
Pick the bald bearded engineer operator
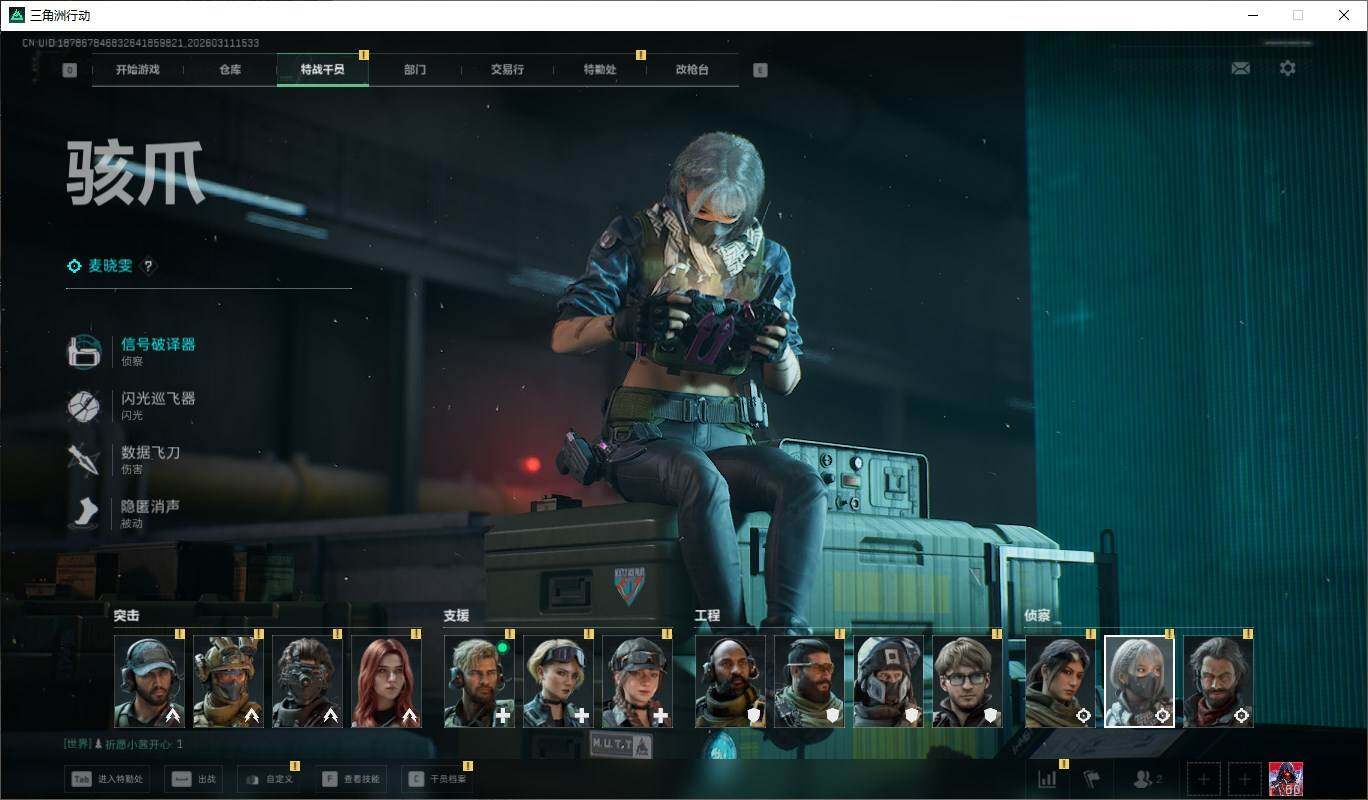(730, 682)
